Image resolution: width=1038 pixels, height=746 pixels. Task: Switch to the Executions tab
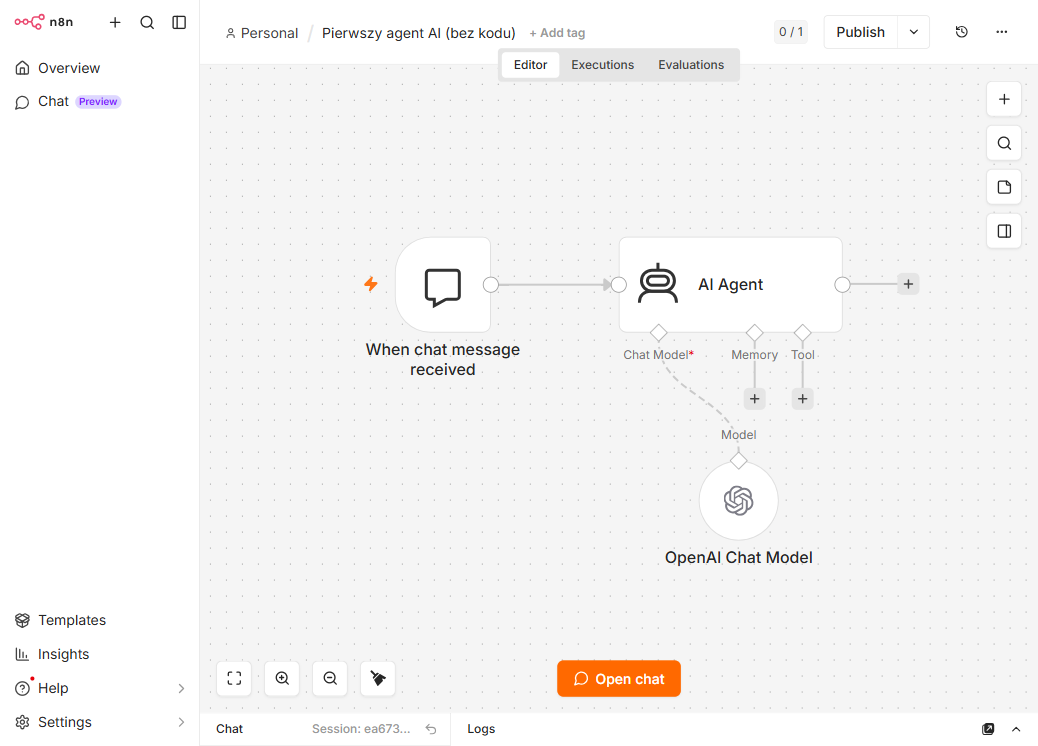tap(602, 65)
